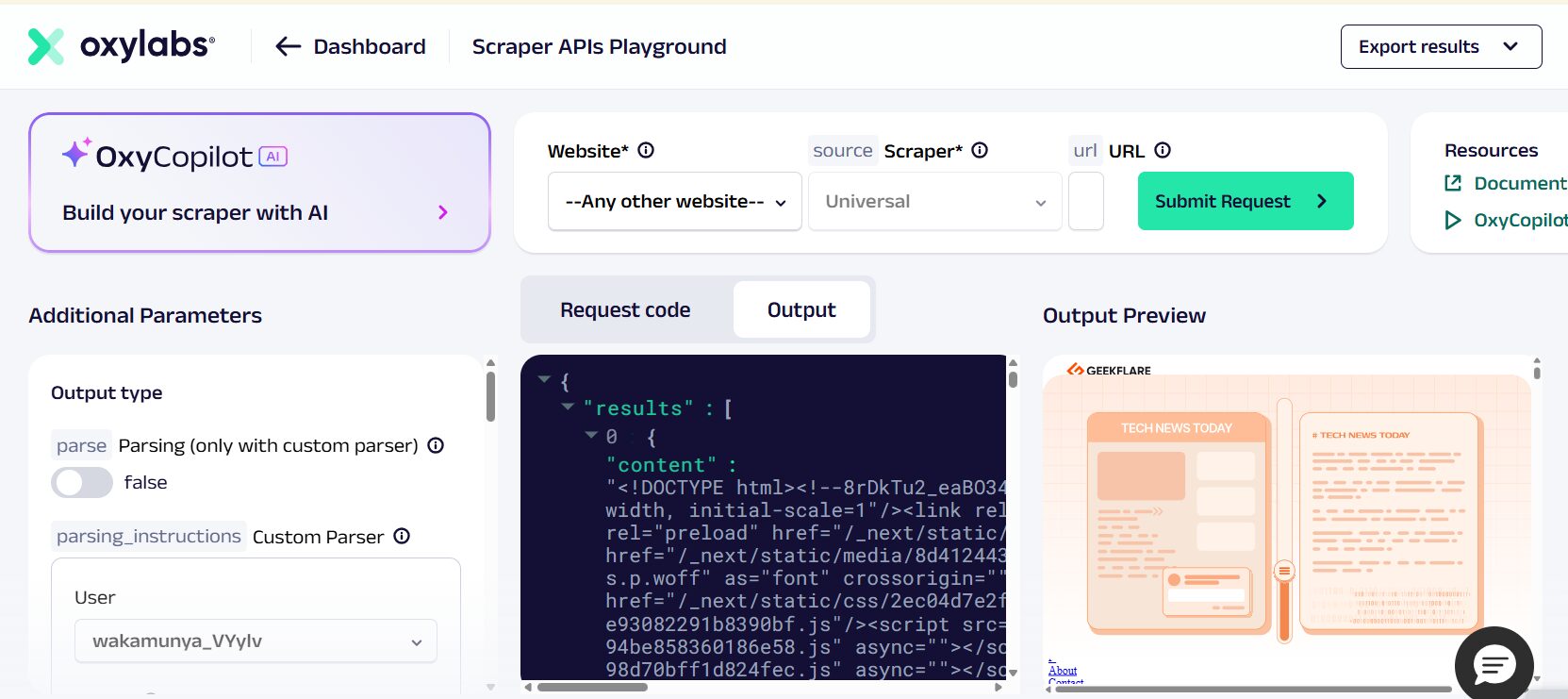Click the orange slider handle in preview image

1284,571
